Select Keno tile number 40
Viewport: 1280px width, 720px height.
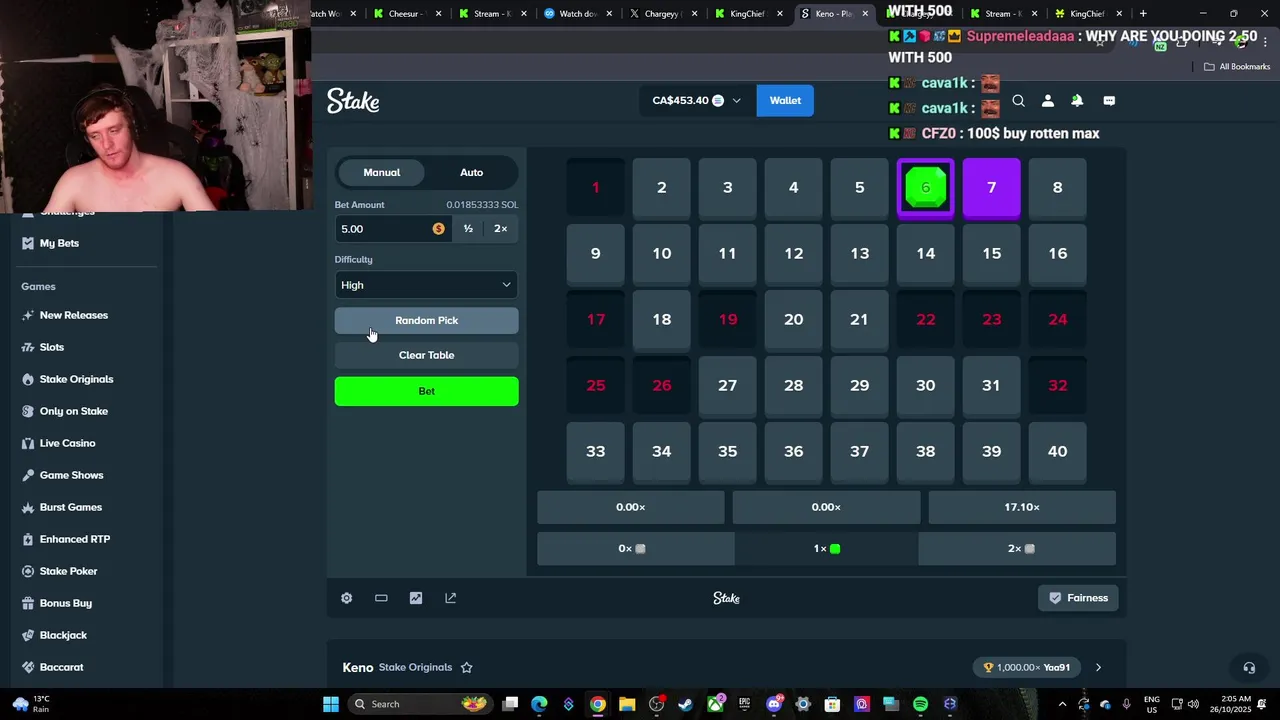[1057, 451]
